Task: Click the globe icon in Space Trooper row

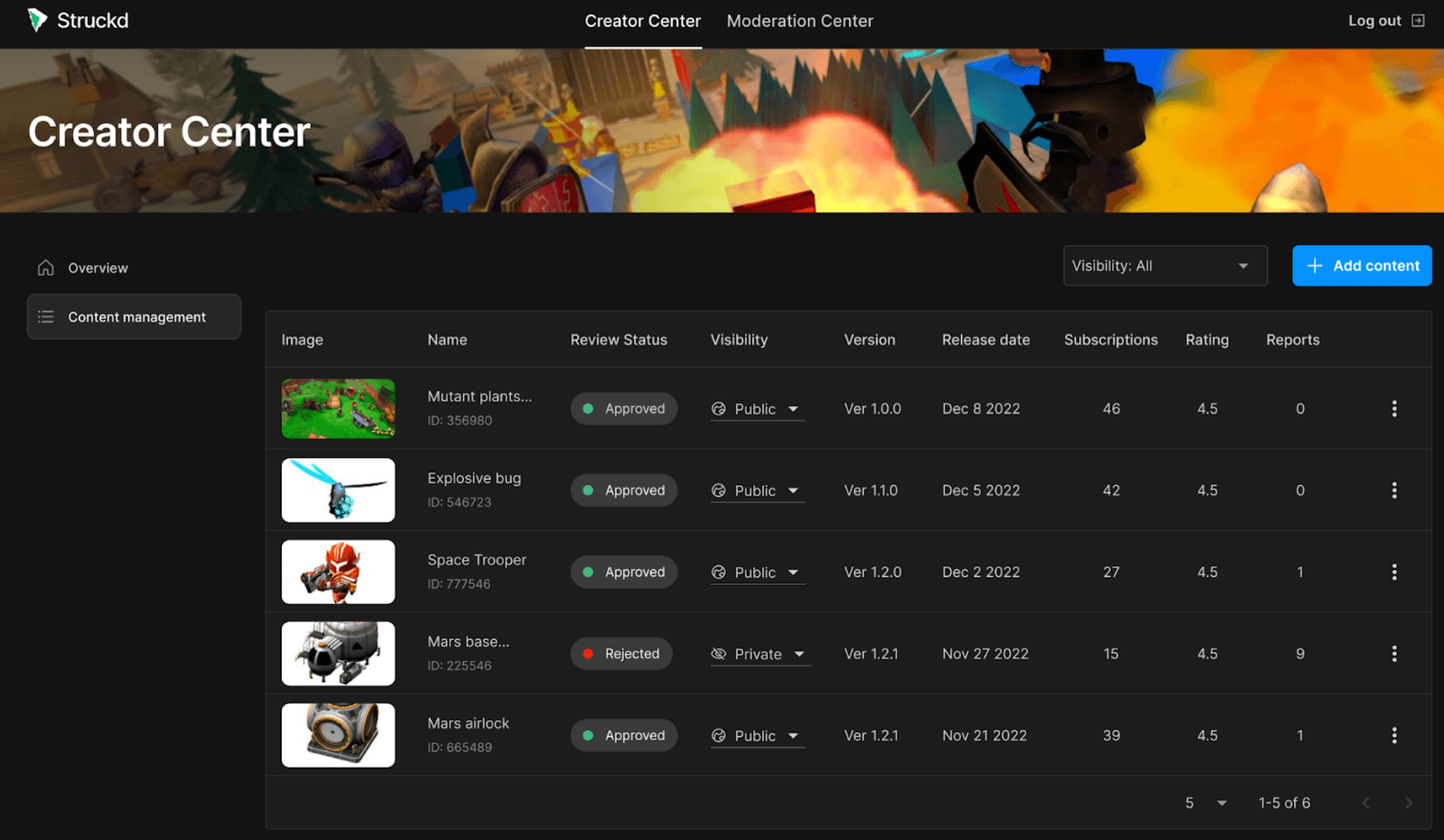Action: 719,572
